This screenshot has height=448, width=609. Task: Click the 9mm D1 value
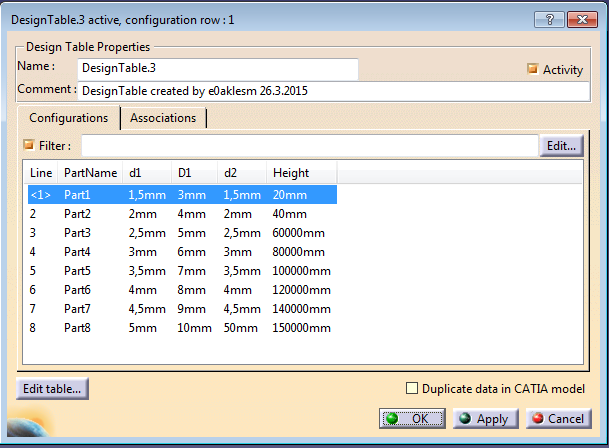point(191,309)
